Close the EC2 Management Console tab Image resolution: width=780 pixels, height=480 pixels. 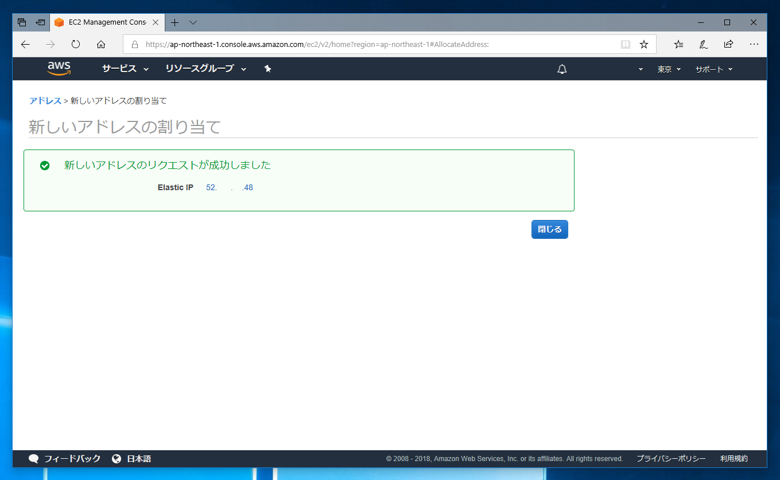coord(156,22)
